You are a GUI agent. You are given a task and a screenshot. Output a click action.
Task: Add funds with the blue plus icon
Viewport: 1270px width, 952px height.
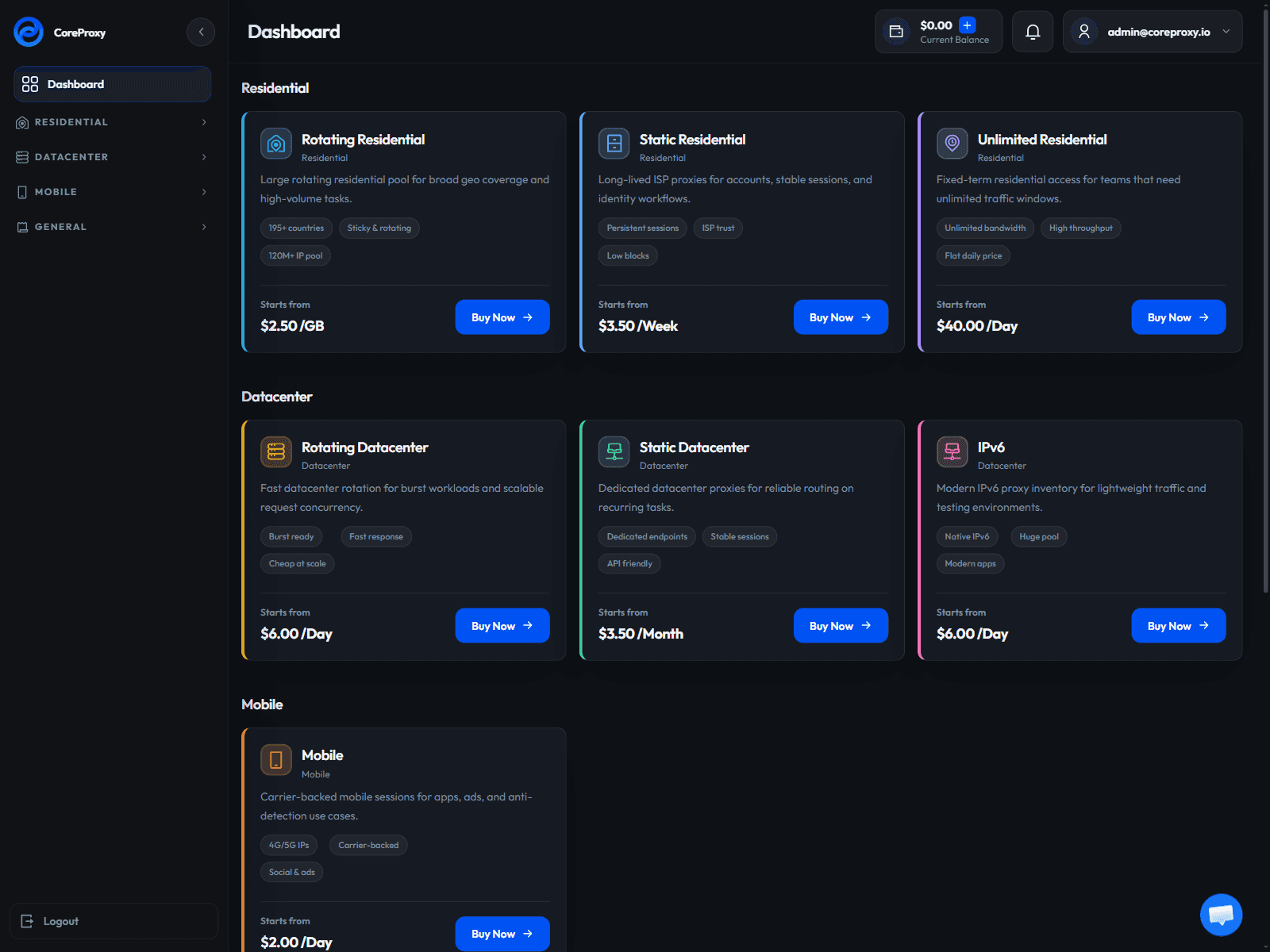967,25
